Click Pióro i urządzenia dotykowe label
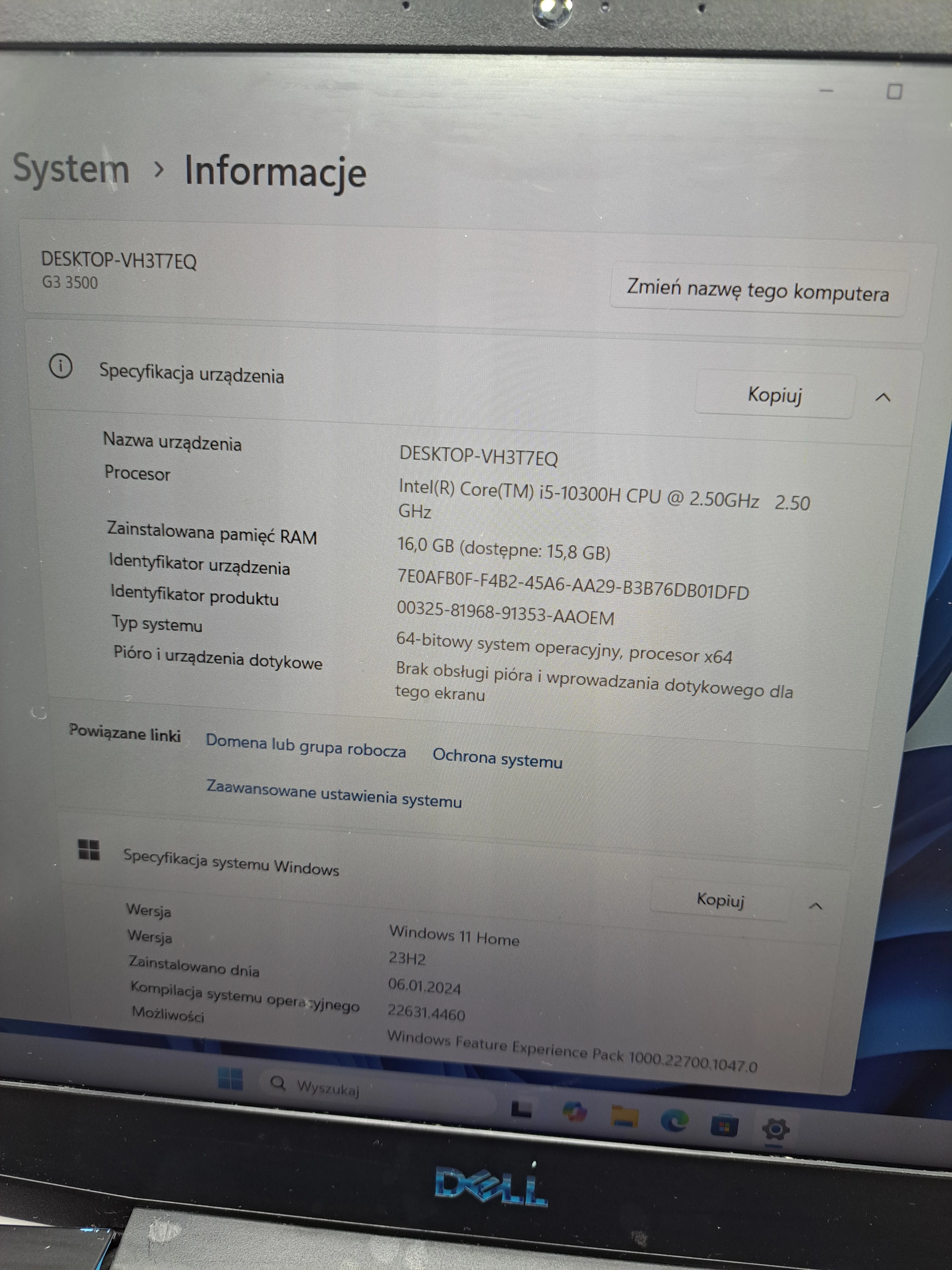Screen dimensions: 952x1270 point(218,658)
